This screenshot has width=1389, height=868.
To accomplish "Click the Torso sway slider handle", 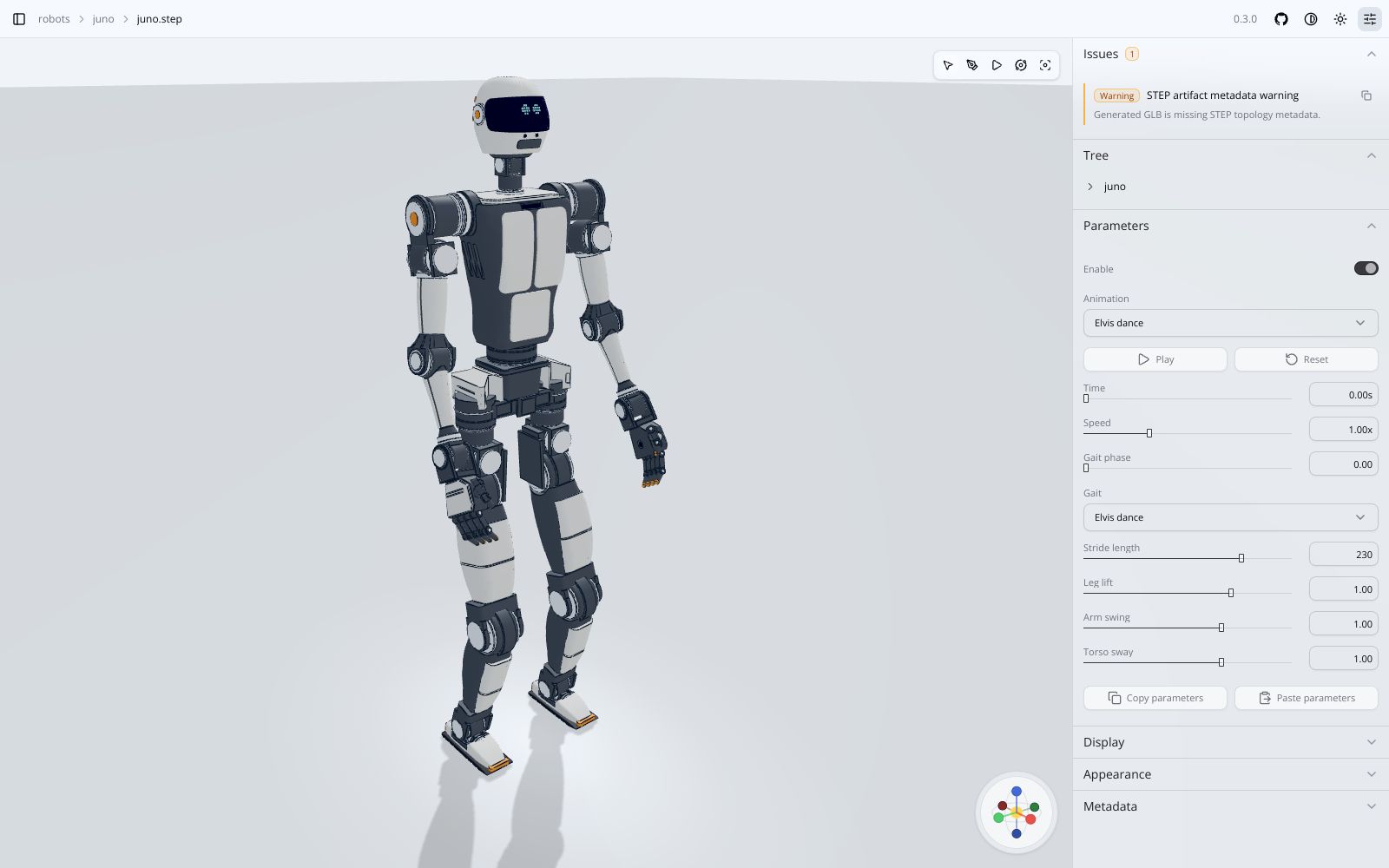I will (x=1221, y=662).
